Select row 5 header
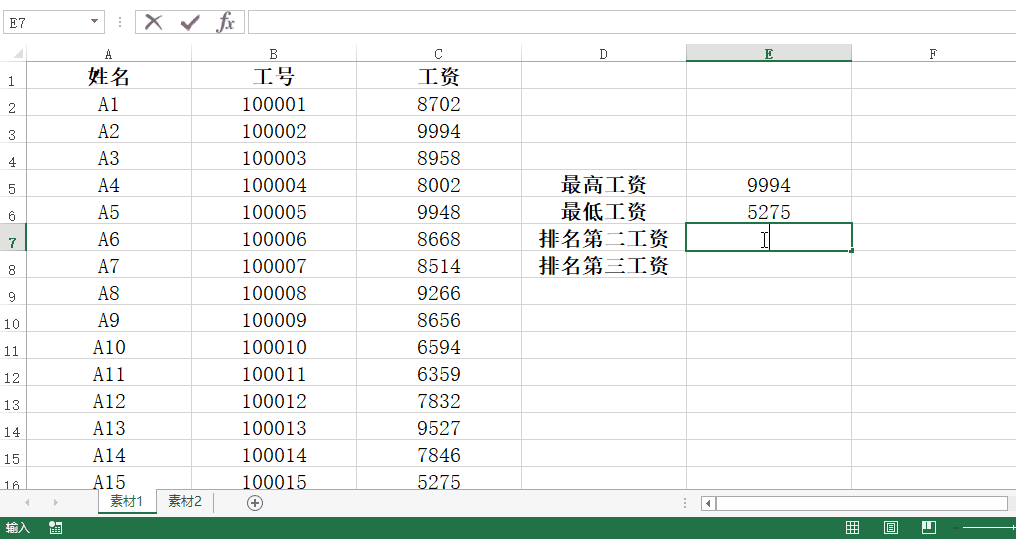The image size is (1016, 539). point(12,186)
